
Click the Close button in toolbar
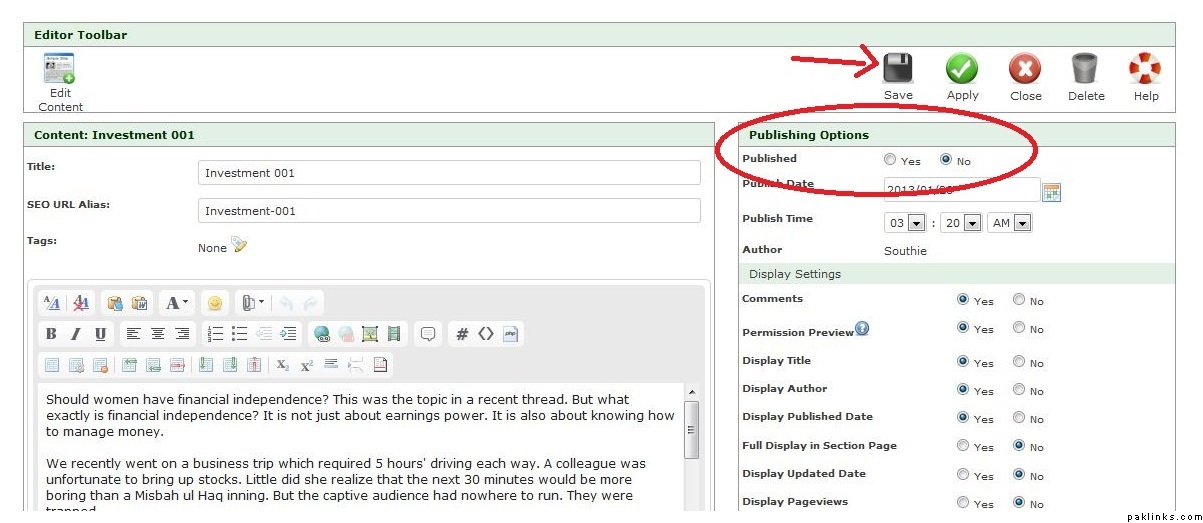point(1024,69)
